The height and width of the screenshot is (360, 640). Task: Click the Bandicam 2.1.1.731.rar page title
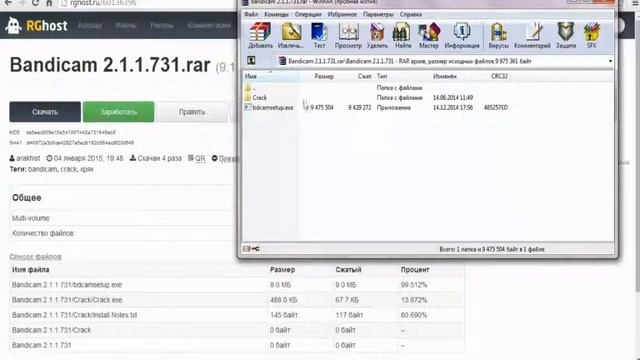pyautogui.click(x=110, y=65)
